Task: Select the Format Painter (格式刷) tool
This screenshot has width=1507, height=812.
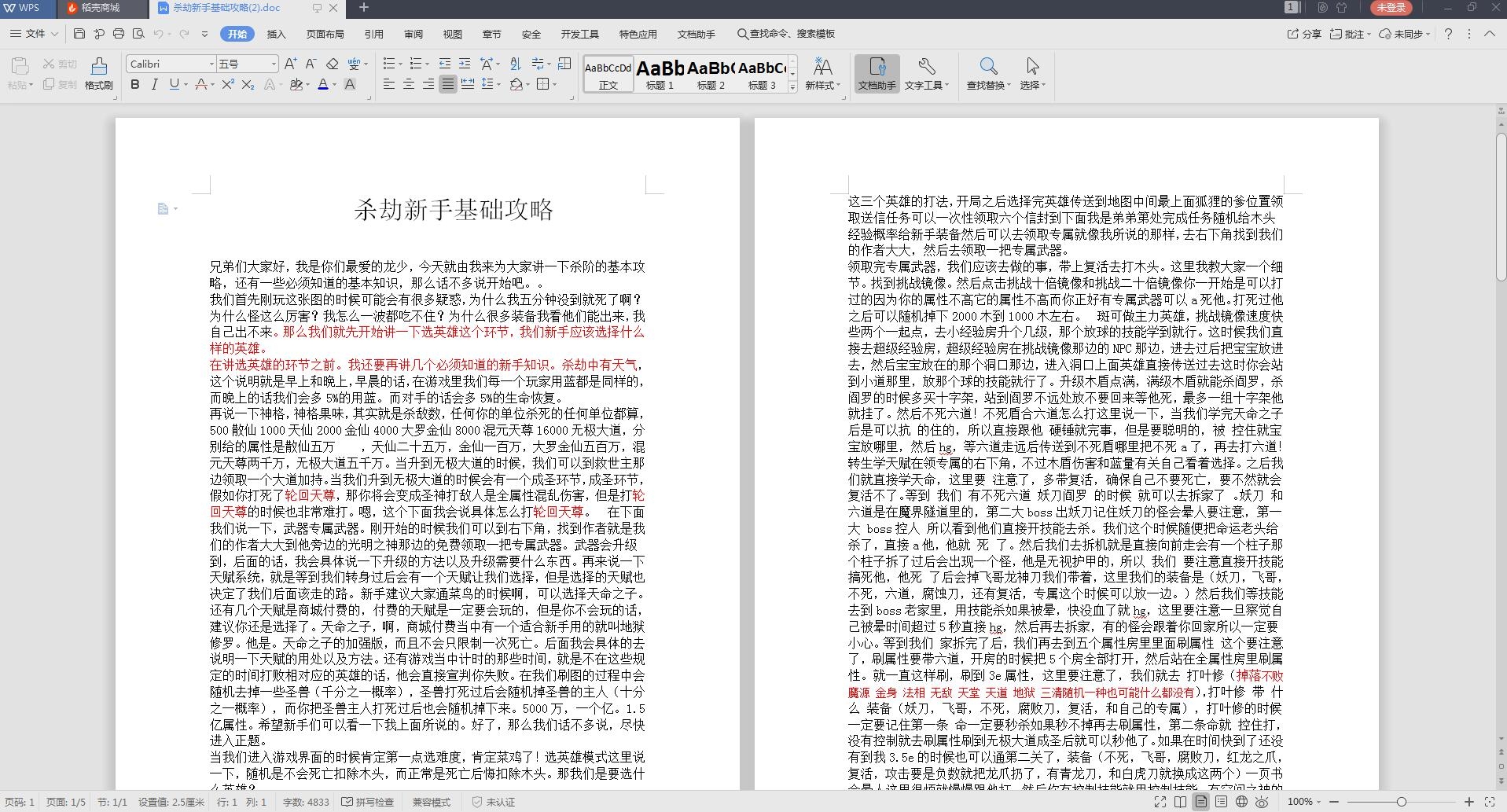Action: [x=99, y=73]
